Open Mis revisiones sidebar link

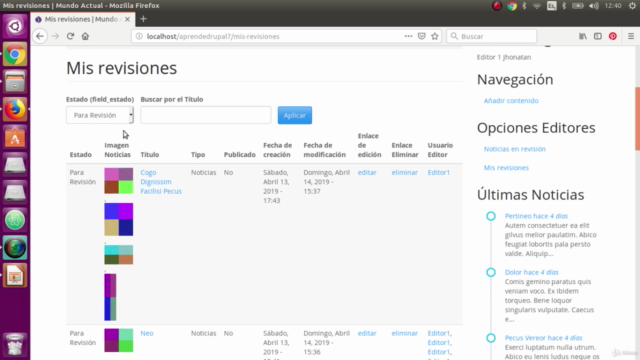click(506, 168)
